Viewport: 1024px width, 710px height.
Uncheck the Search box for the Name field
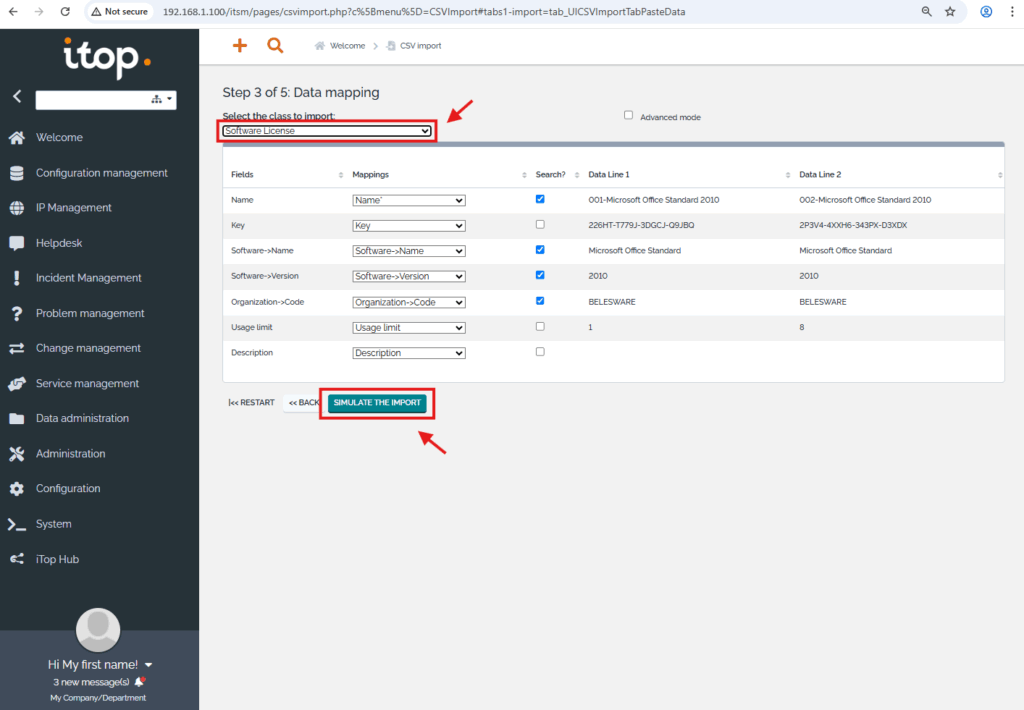[x=540, y=199]
